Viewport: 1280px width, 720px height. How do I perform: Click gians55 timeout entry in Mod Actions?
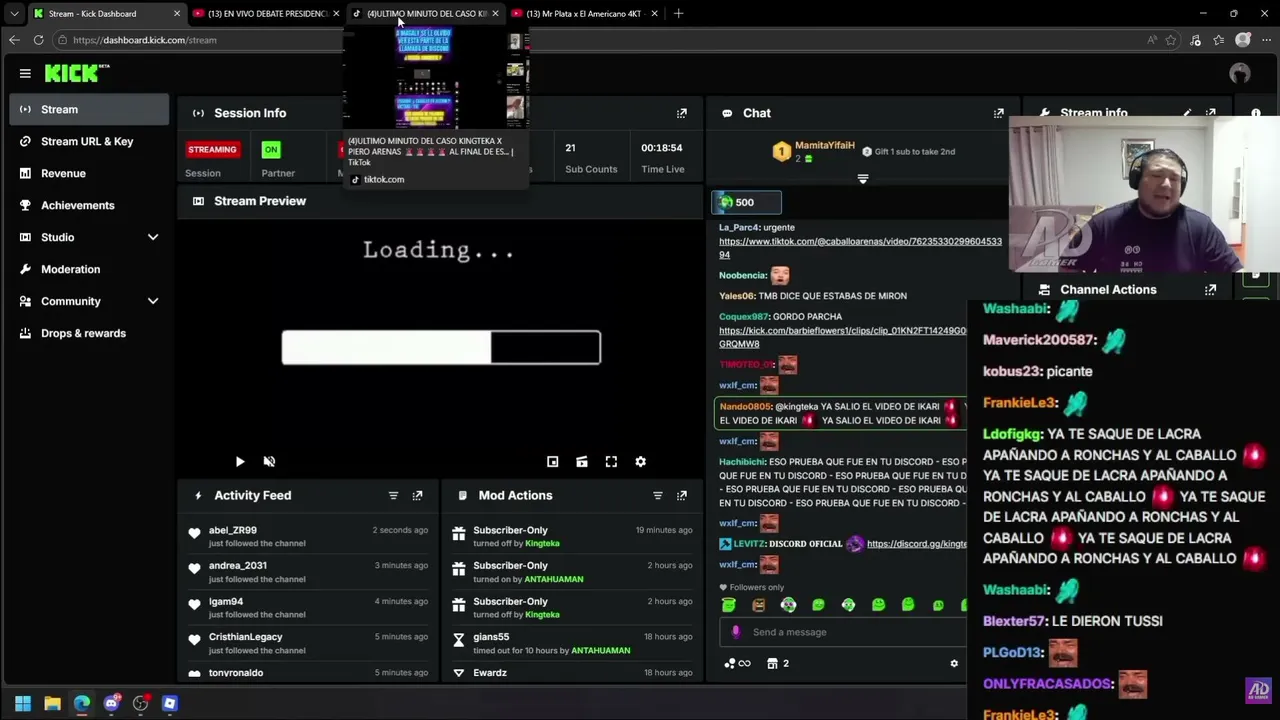574,643
